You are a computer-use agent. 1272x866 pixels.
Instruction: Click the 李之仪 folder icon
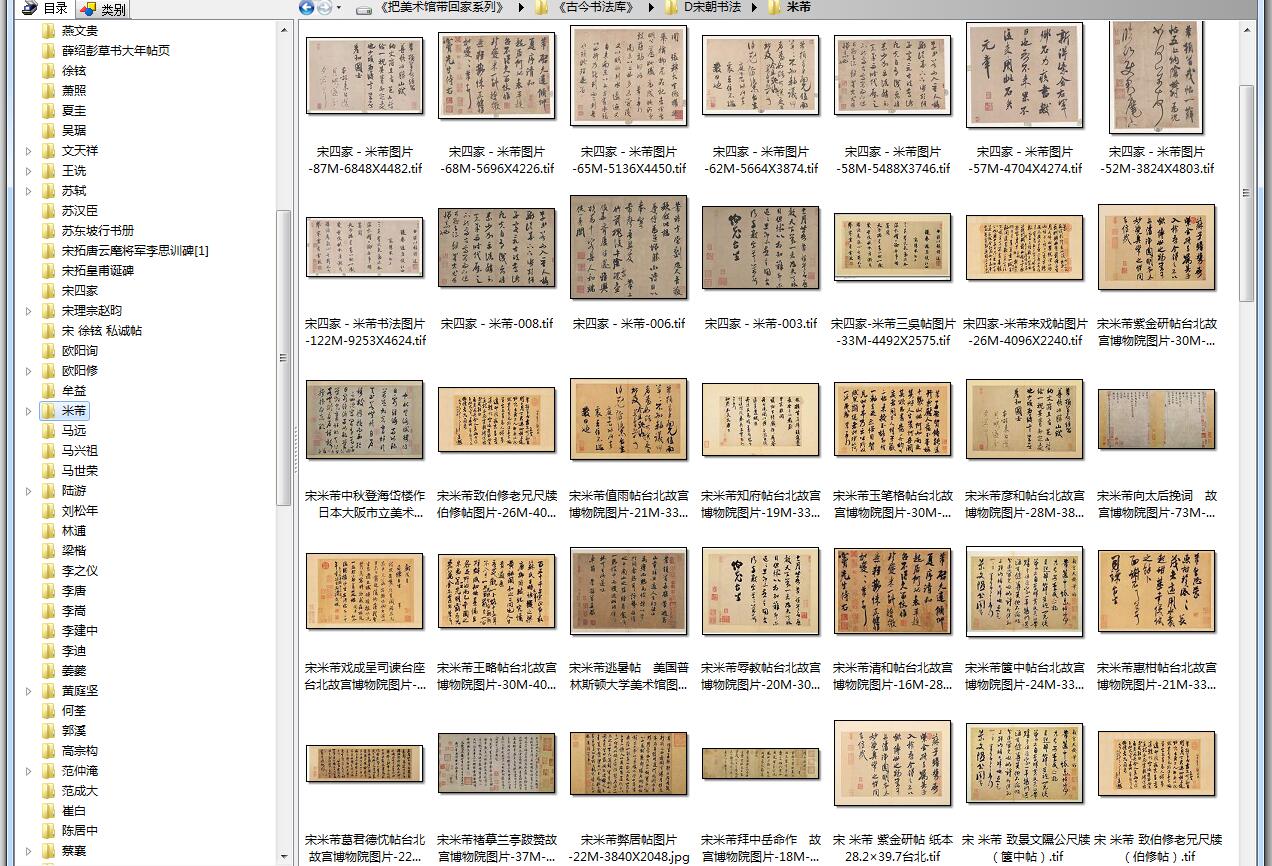point(48,570)
